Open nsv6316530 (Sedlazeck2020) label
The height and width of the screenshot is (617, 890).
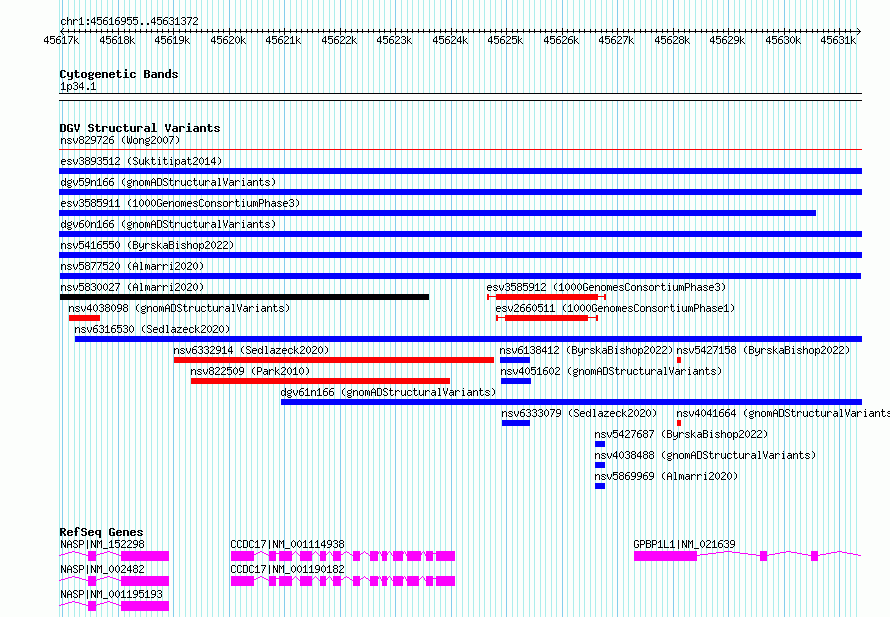coord(152,329)
